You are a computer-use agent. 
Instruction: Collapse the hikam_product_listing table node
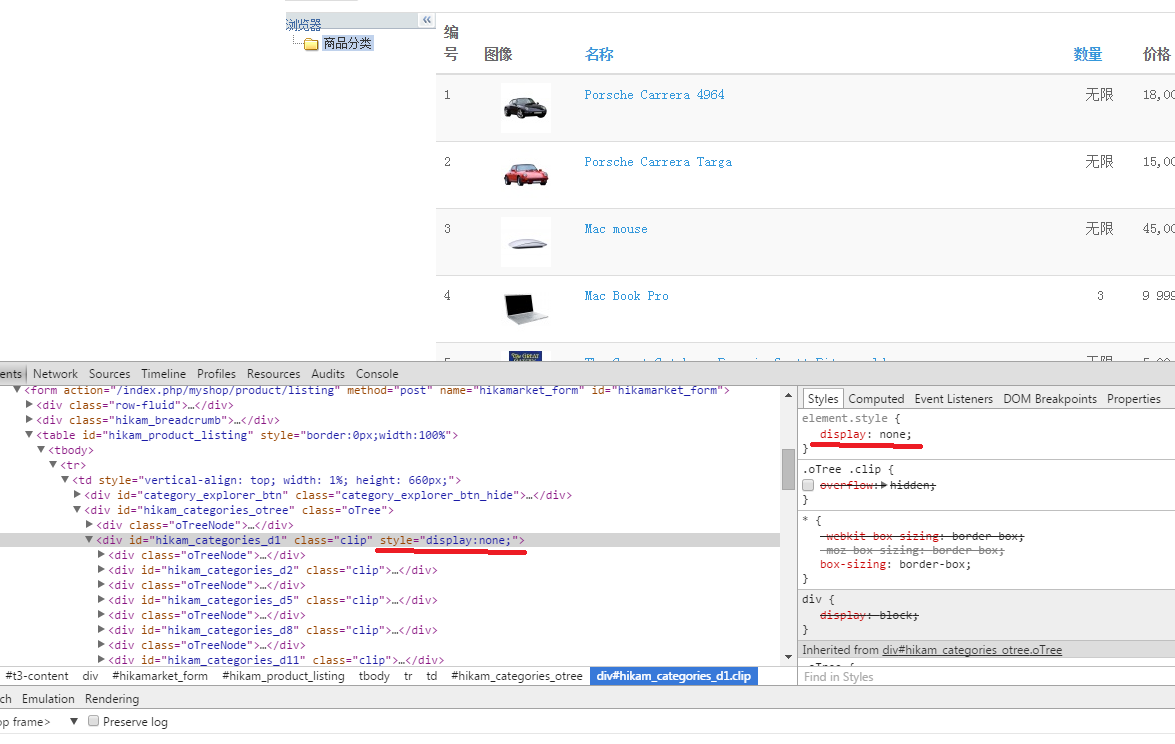29,435
